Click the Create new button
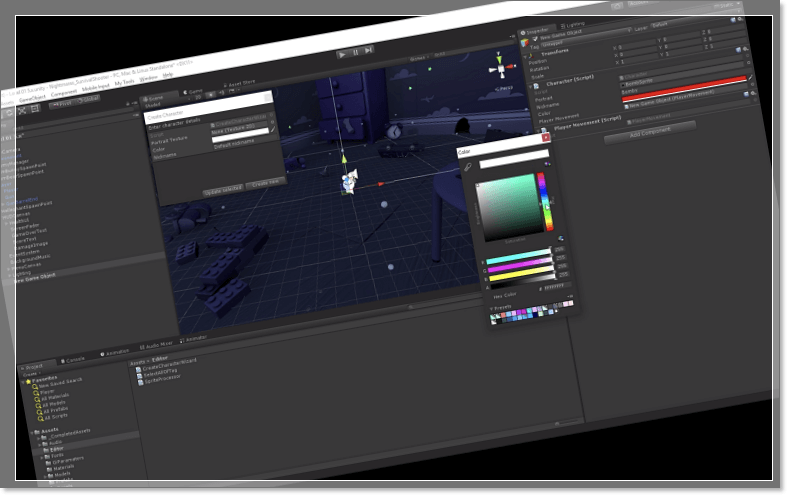The image size is (788, 496). pyautogui.click(x=266, y=183)
